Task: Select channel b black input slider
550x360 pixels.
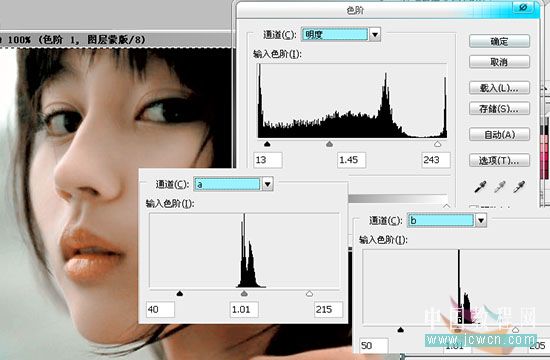Action: tap(400, 330)
